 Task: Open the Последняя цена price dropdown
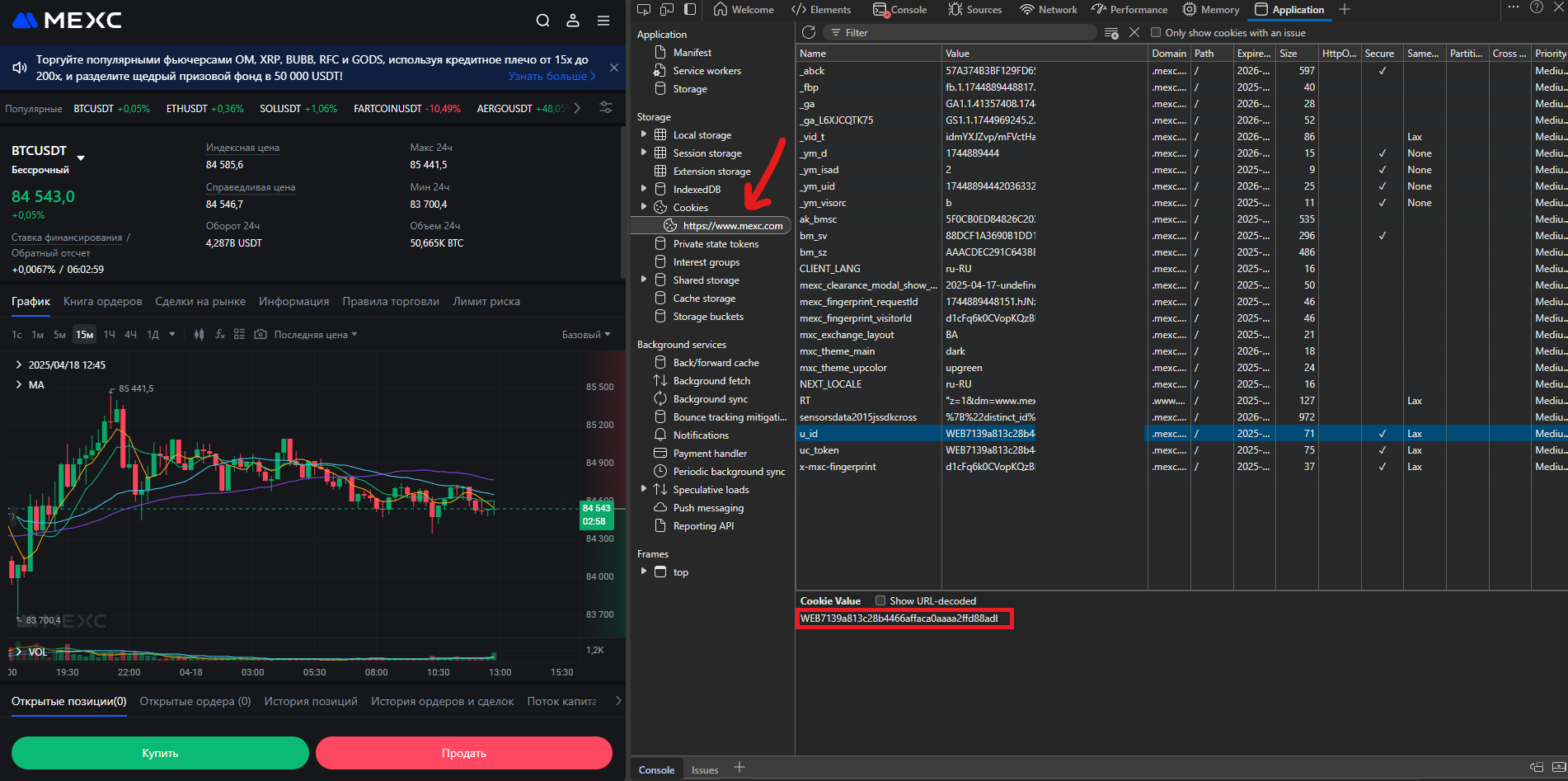(316, 335)
